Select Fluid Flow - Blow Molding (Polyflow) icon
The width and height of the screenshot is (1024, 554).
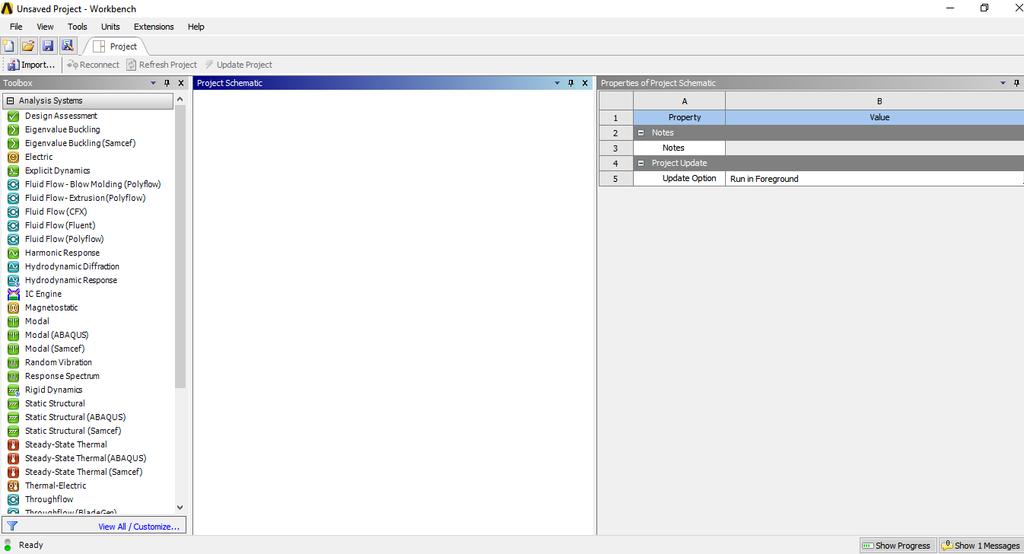tap(13, 184)
